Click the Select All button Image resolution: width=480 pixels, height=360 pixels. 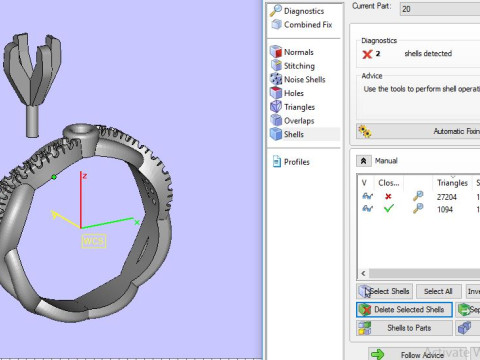coord(438,291)
